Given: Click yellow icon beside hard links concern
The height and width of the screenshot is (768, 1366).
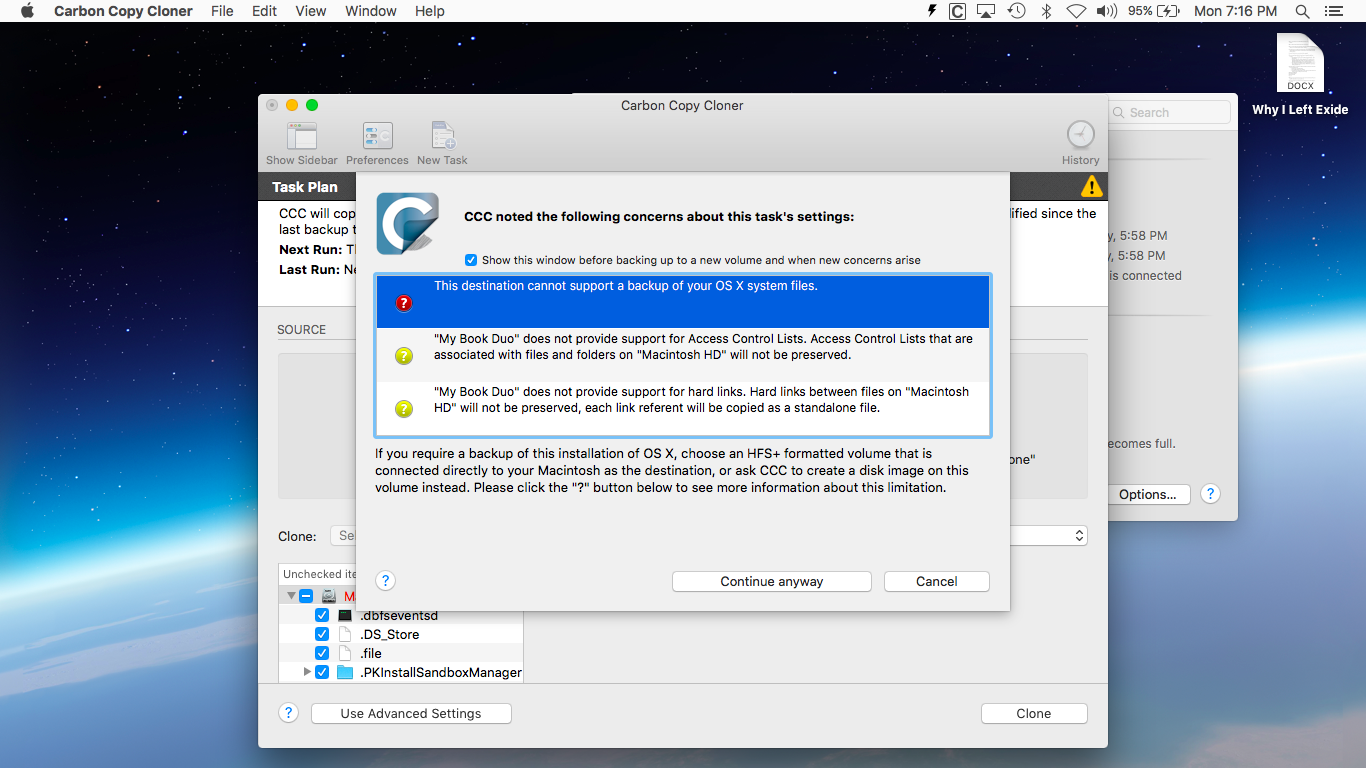Looking at the screenshot, I should pos(404,408).
